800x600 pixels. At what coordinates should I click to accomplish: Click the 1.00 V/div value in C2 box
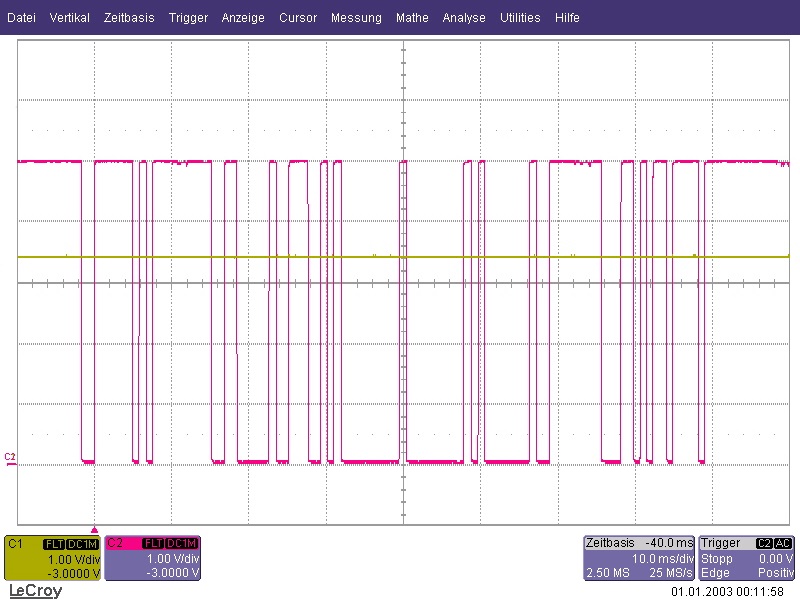pos(173,559)
